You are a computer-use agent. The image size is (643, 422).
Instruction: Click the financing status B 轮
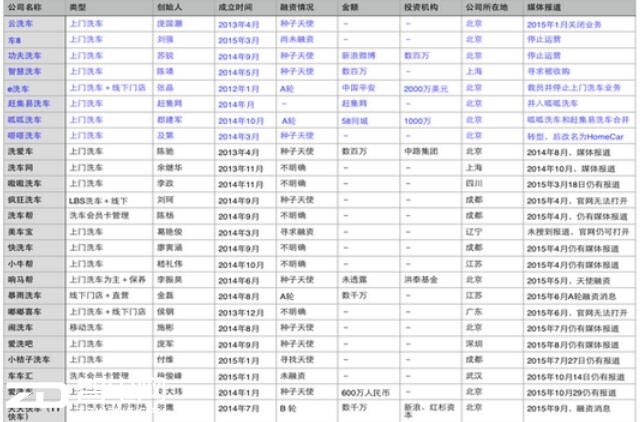point(288,408)
